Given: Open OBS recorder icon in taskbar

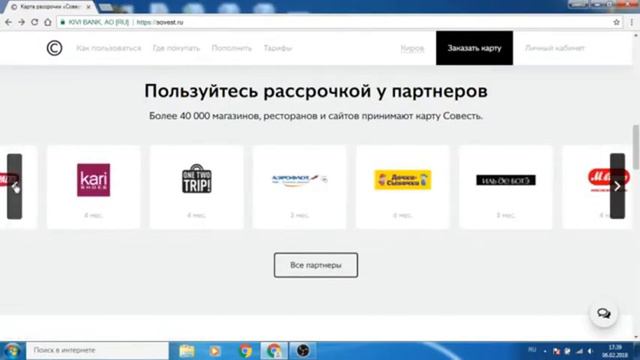Looking at the screenshot, I should pos(303,351).
